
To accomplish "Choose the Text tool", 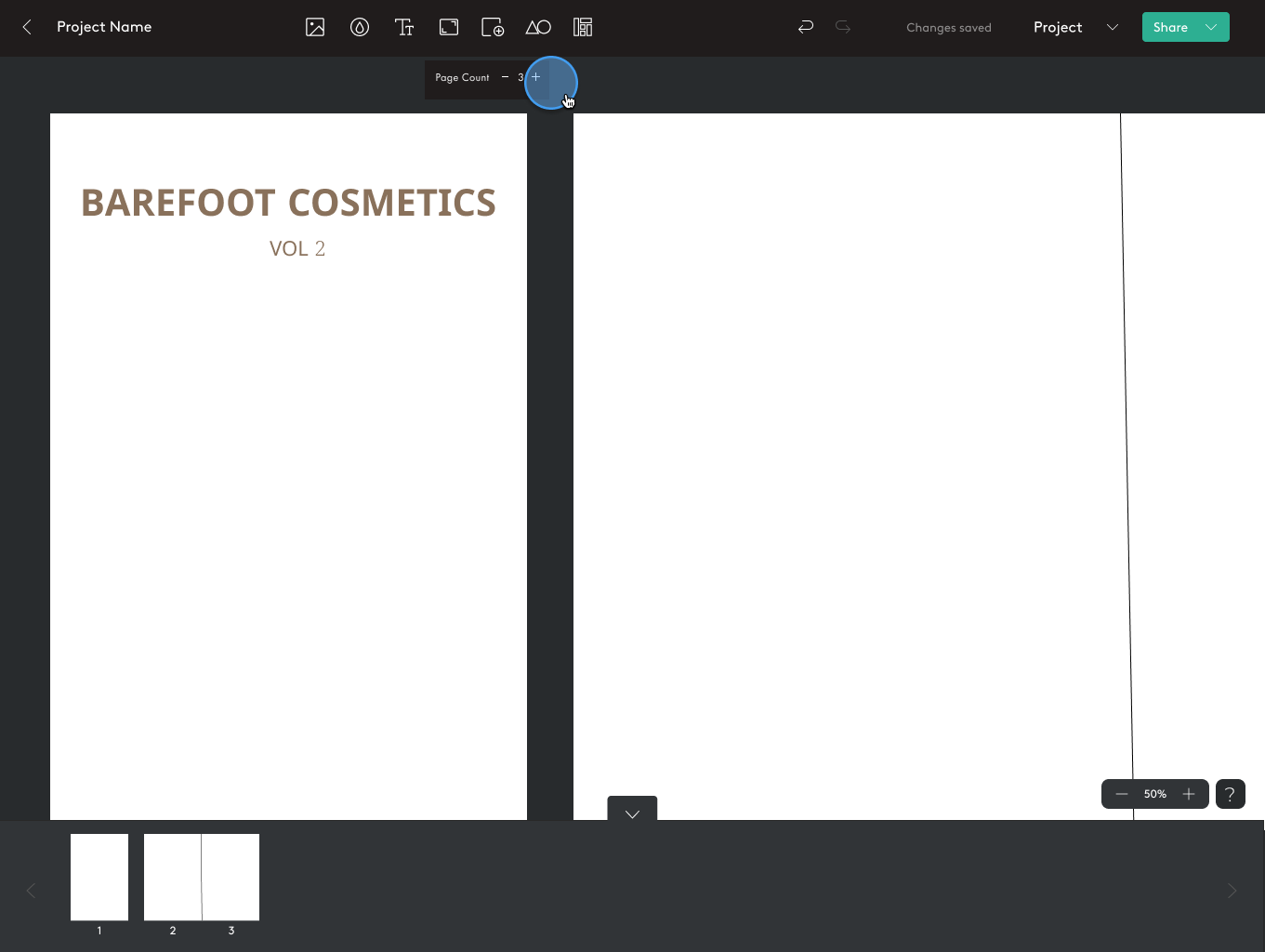I will click(x=404, y=27).
